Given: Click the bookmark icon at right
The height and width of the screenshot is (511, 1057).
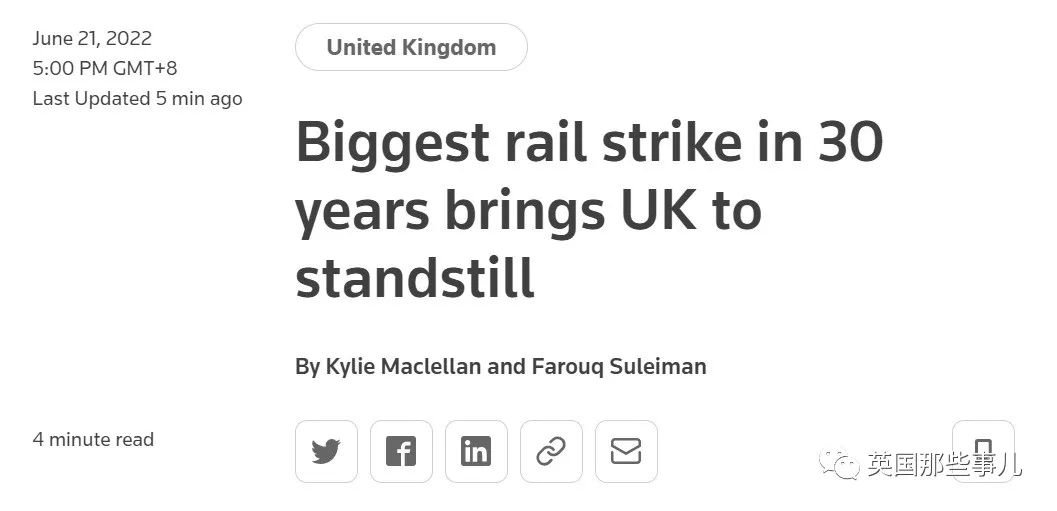Looking at the screenshot, I should pos(983,451).
